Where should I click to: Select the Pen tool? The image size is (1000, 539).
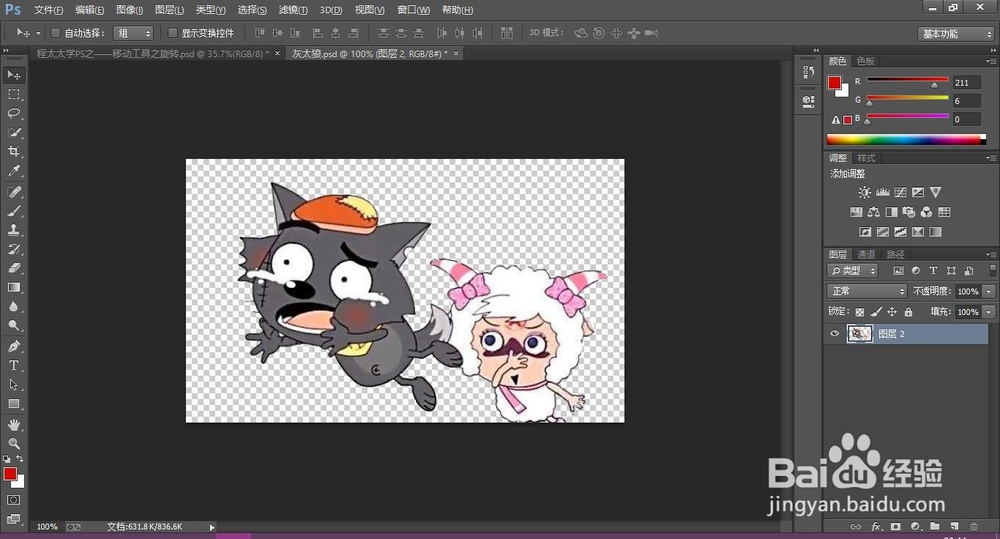[x=13, y=347]
